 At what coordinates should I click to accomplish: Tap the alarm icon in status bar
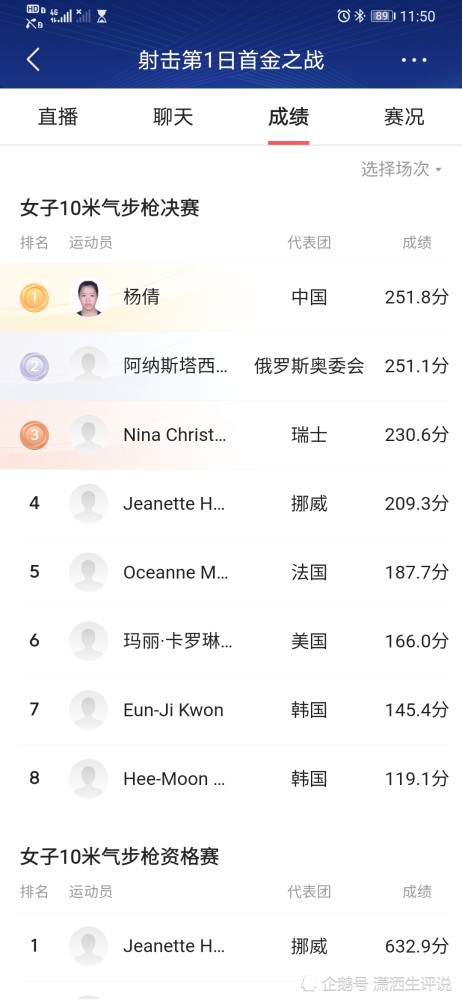(x=344, y=16)
